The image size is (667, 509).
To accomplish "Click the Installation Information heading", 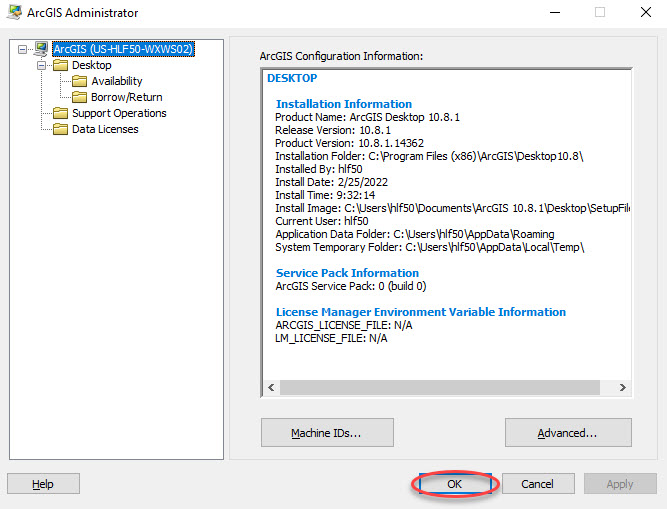I will (x=344, y=104).
